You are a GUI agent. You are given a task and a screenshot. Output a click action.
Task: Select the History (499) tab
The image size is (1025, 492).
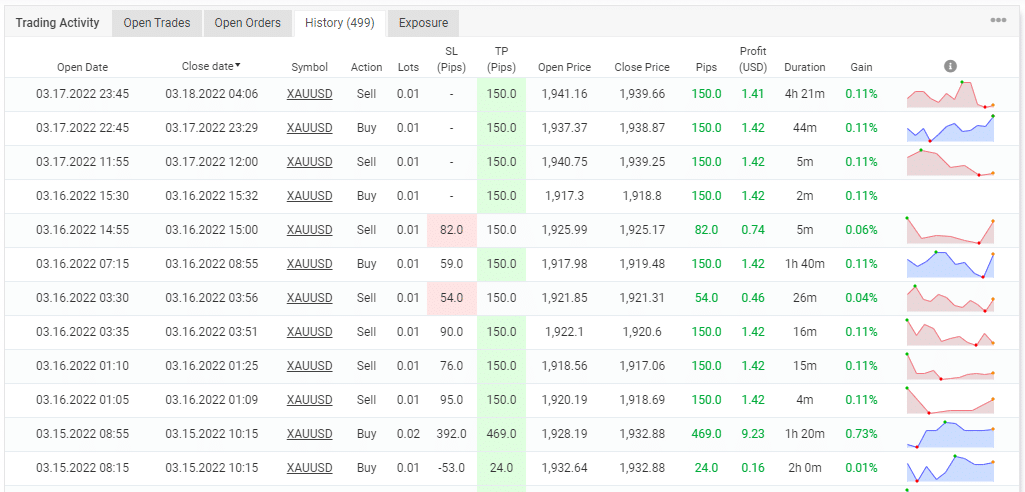tap(339, 23)
